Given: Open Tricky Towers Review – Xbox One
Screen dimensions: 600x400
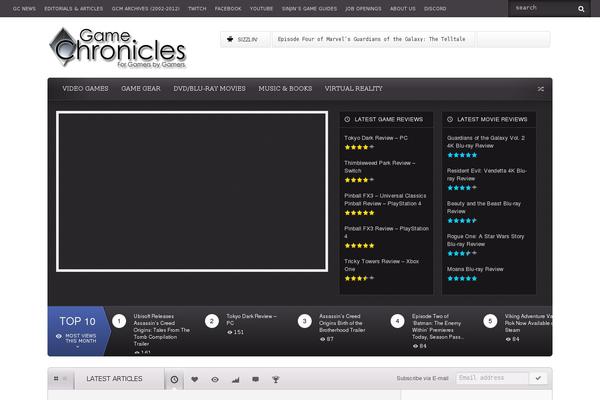Looking at the screenshot, I should coord(381,265).
